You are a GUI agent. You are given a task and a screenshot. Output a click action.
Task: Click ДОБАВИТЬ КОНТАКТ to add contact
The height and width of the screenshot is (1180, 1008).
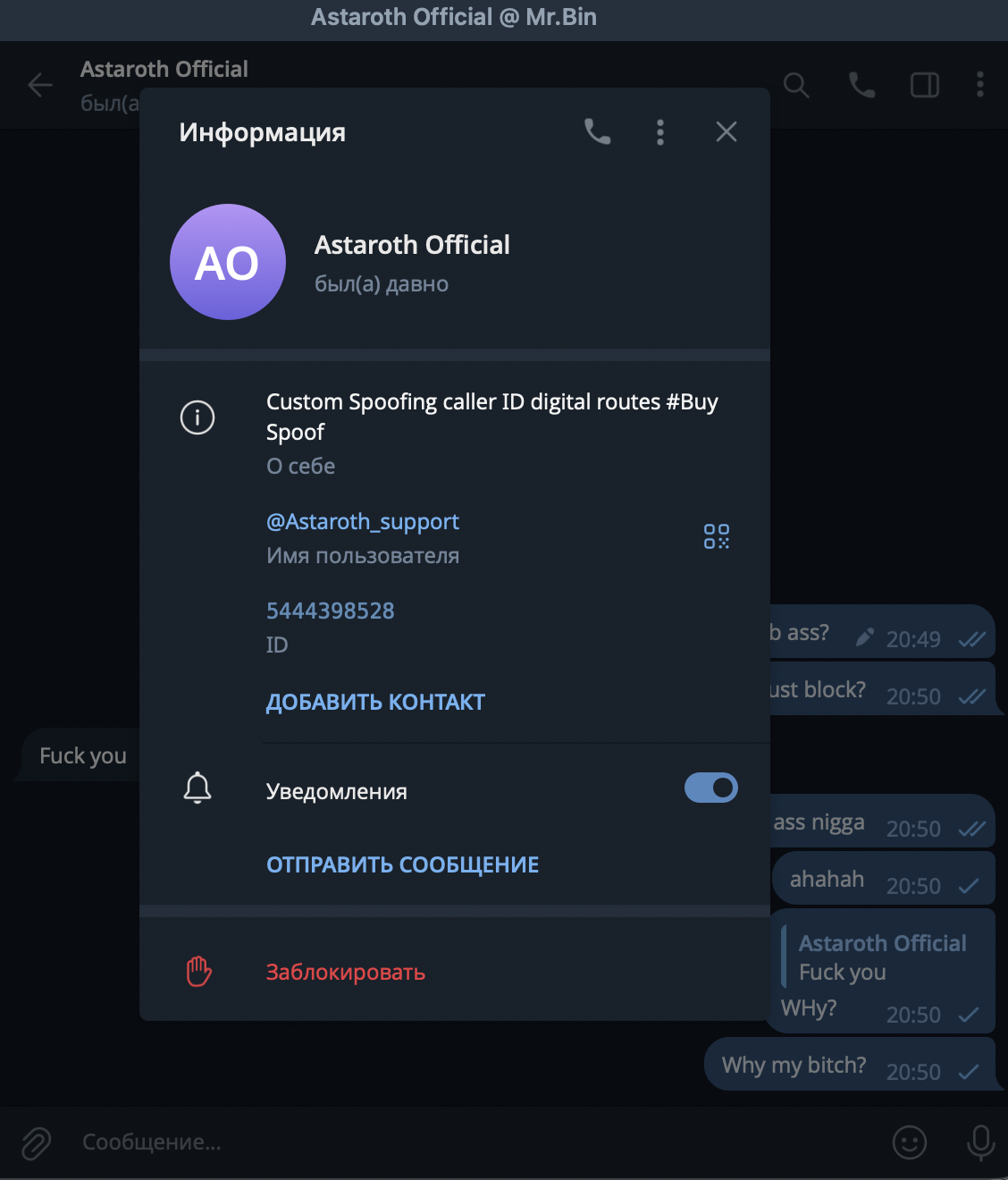pos(374,702)
